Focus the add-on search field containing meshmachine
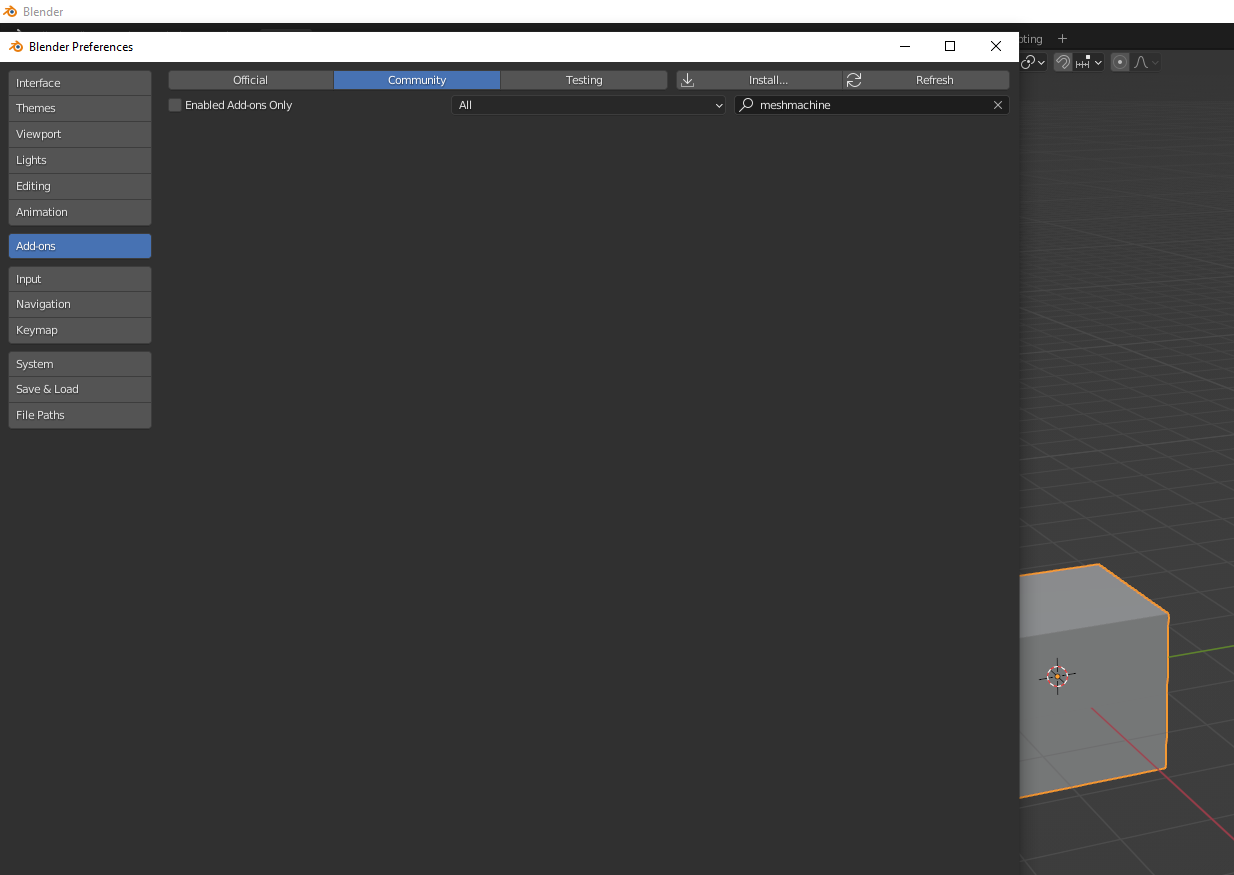The width and height of the screenshot is (1234, 875). tap(872, 105)
